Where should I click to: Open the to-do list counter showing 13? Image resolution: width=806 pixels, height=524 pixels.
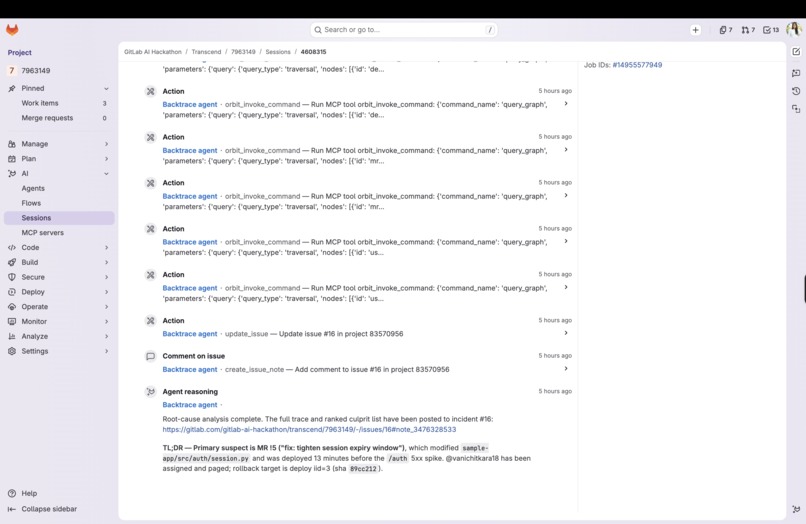[x=771, y=30]
